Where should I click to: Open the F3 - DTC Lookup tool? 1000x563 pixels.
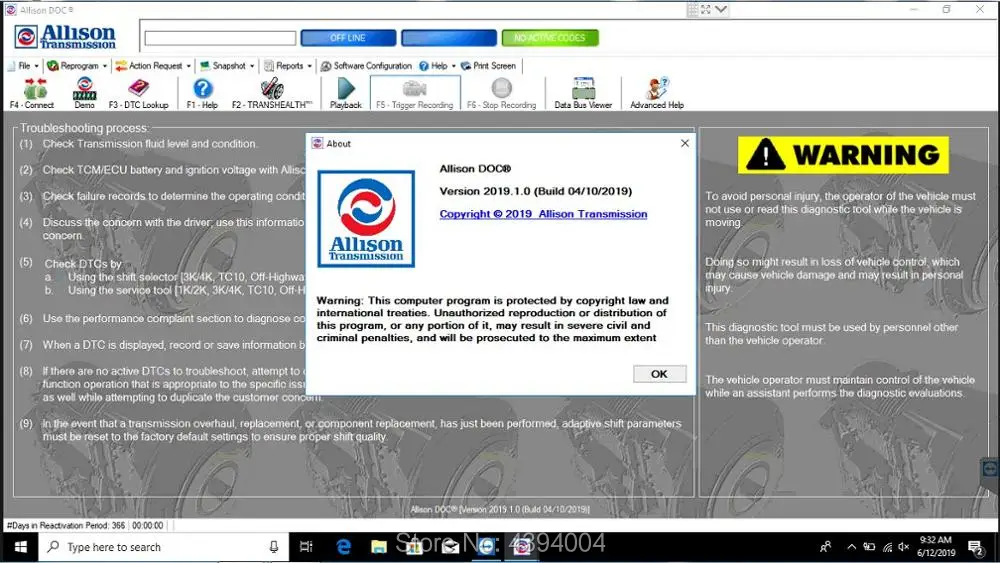tap(138, 93)
